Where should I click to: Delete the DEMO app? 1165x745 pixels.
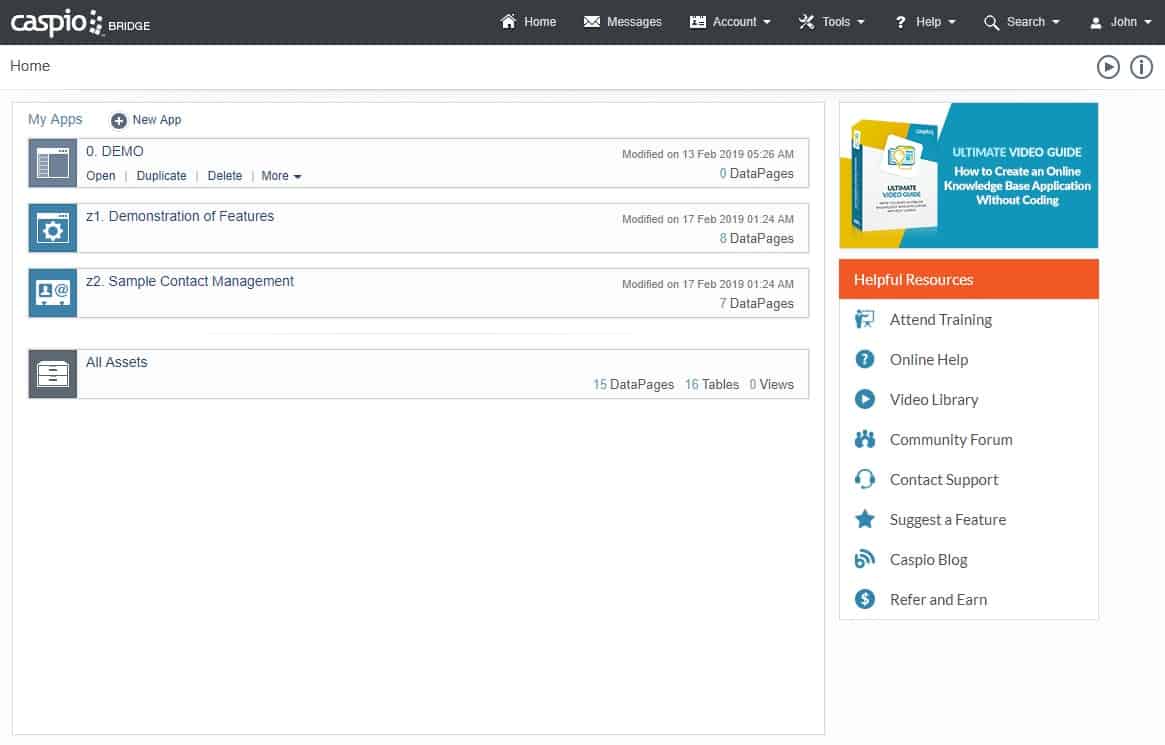pos(225,176)
